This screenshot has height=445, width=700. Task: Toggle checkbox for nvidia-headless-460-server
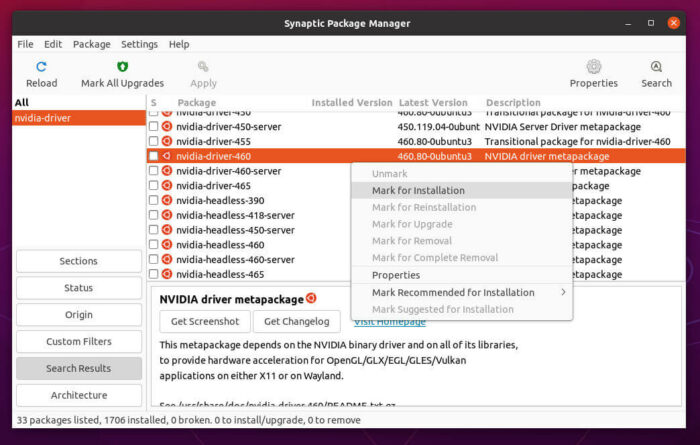point(154,259)
